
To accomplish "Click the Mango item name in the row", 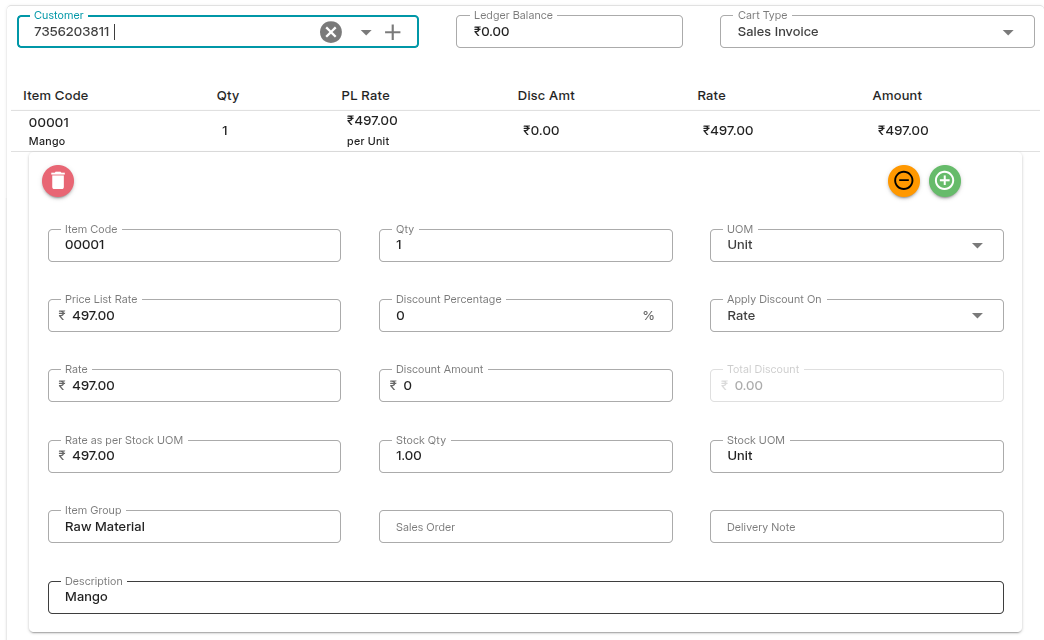I will [x=47, y=141].
